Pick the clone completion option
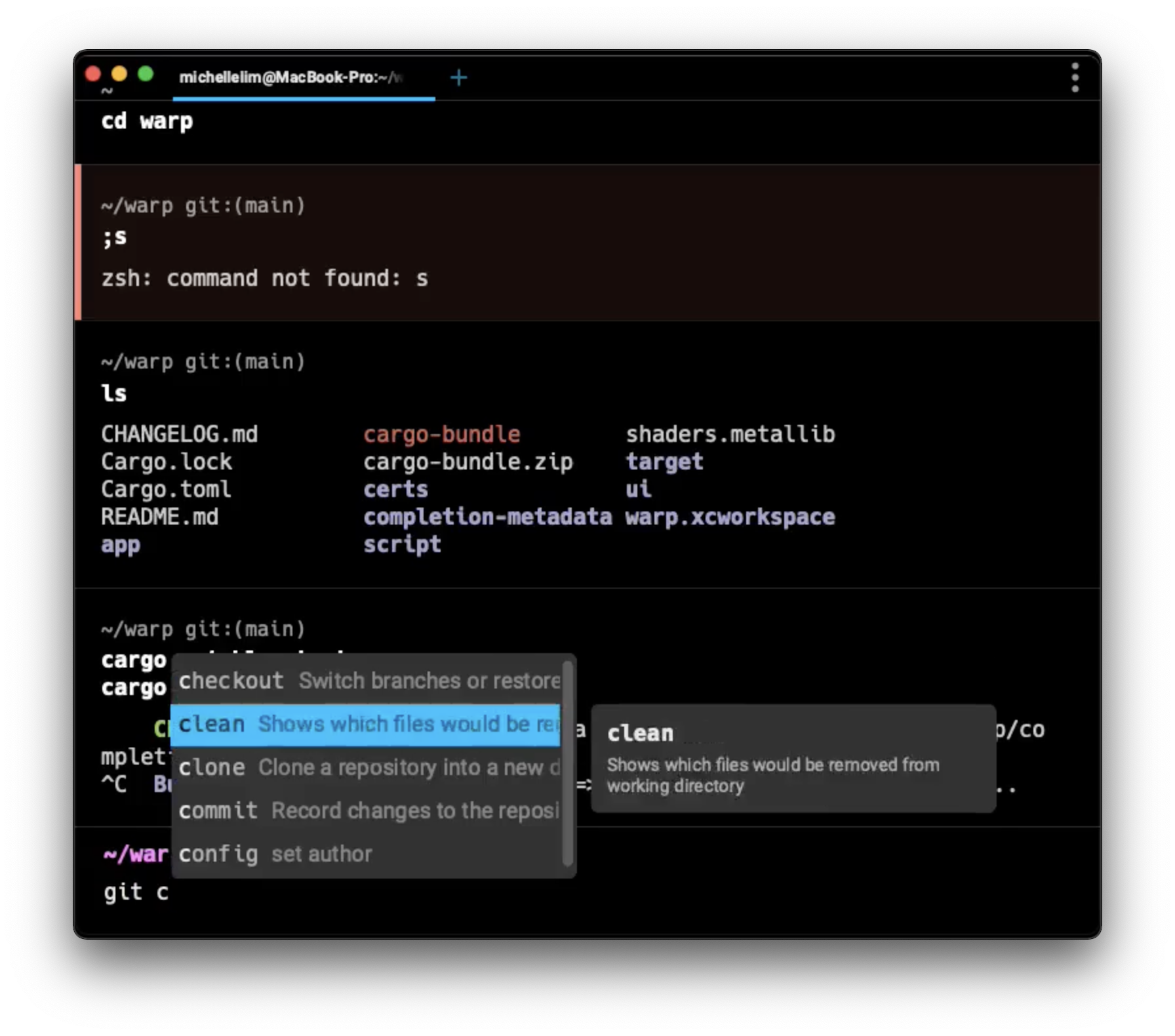Viewport: 1175px width, 1036px height. click(x=367, y=768)
